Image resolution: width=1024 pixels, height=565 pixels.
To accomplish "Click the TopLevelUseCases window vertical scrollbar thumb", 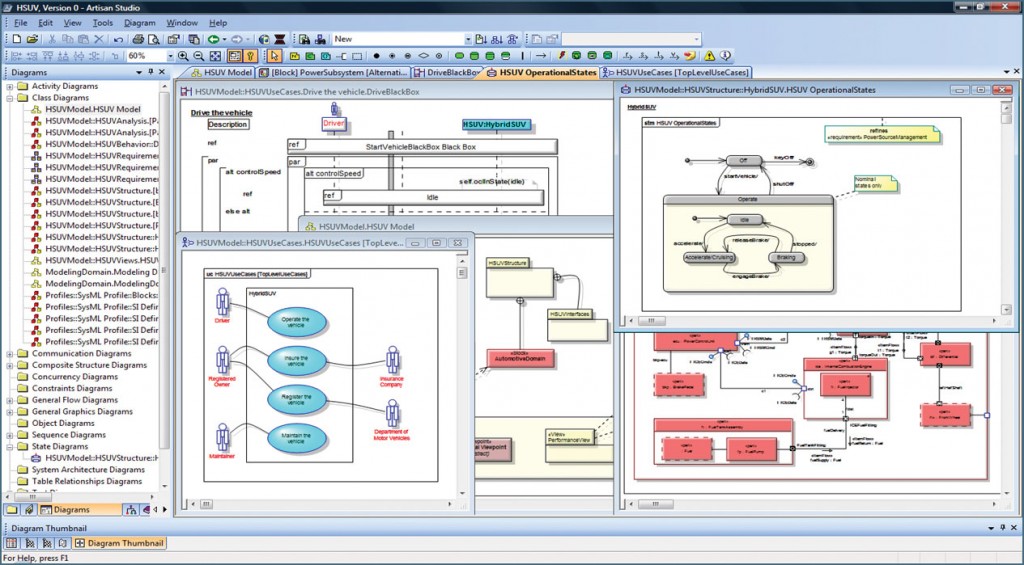I will click(462, 272).
